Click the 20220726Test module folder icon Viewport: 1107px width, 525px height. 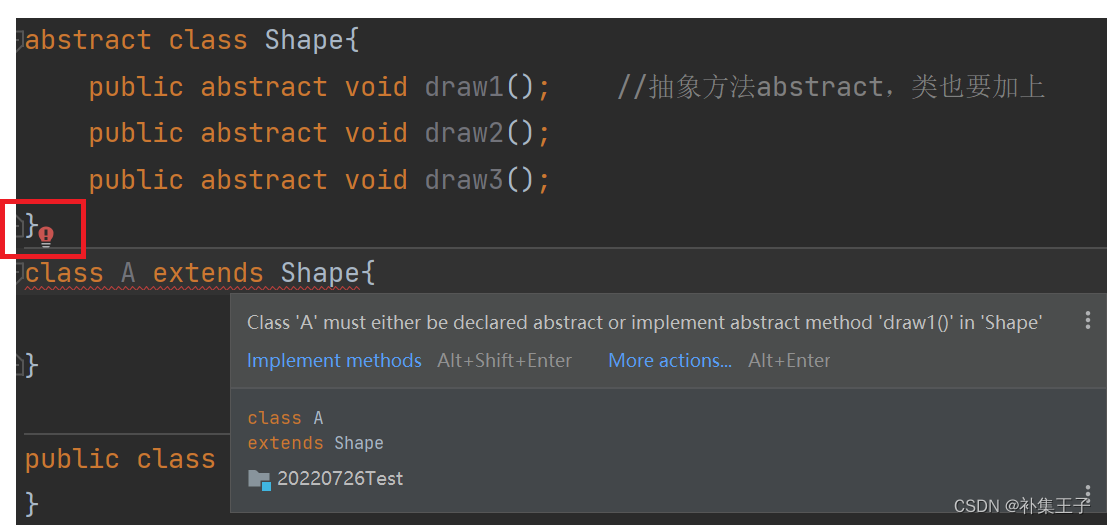pyautogui.click(x=260, y=480)
